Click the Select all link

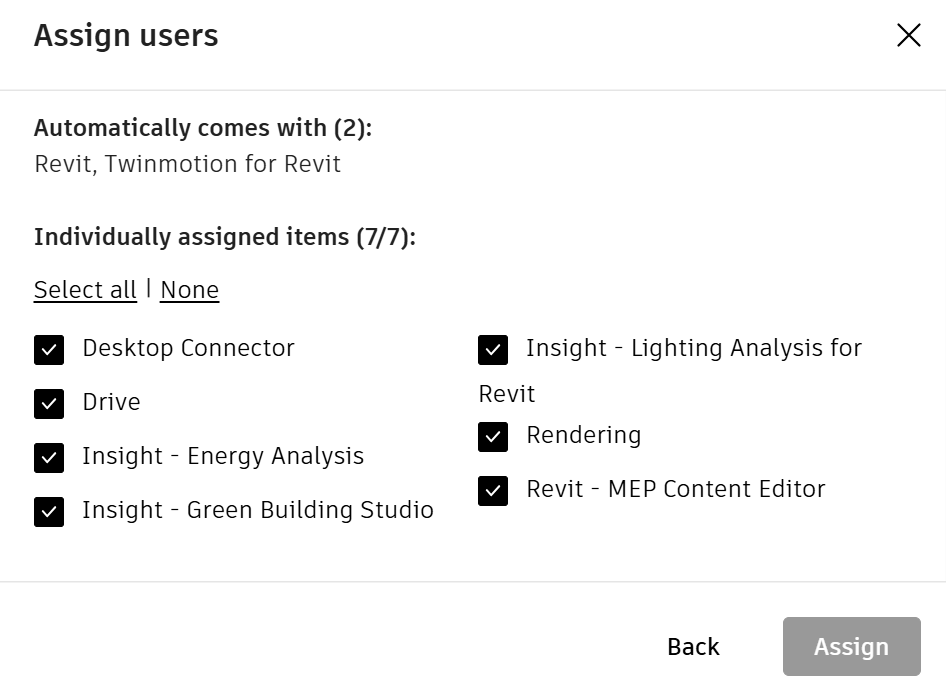pos(85,290)
